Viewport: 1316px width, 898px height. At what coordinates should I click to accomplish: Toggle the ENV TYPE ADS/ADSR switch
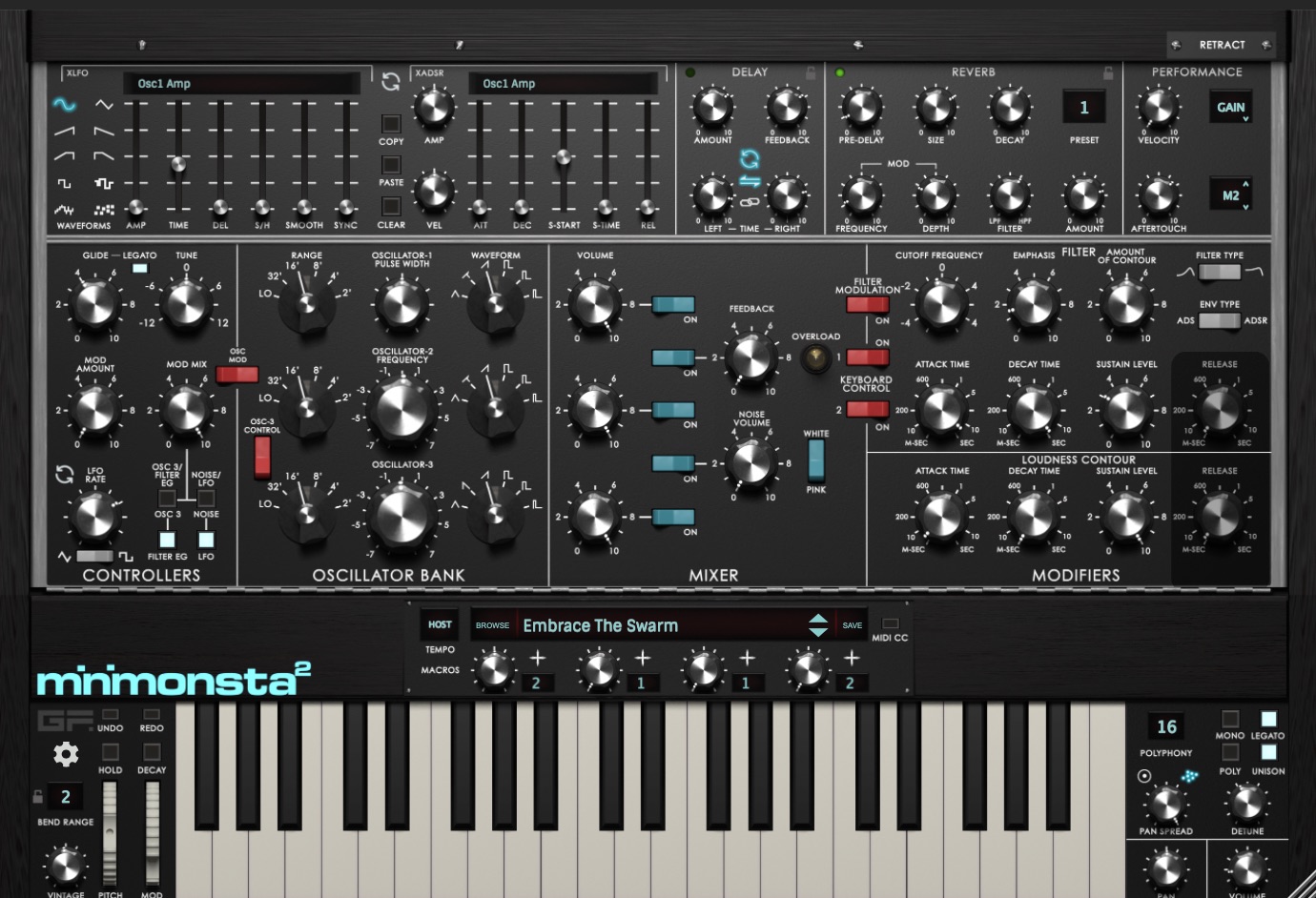click(1219, 320)
